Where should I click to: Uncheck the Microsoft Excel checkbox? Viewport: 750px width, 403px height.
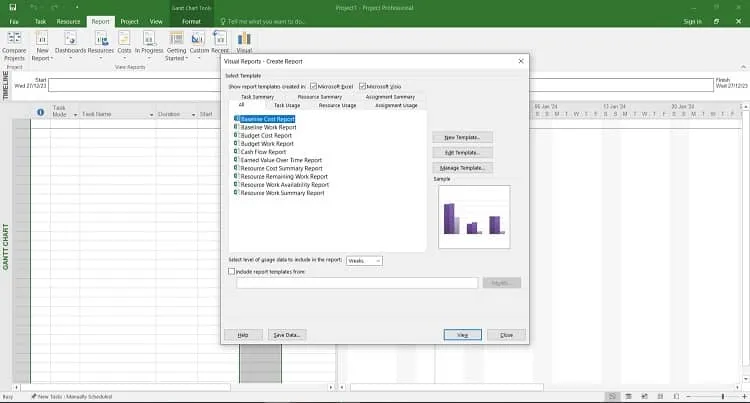pos(313,86)
